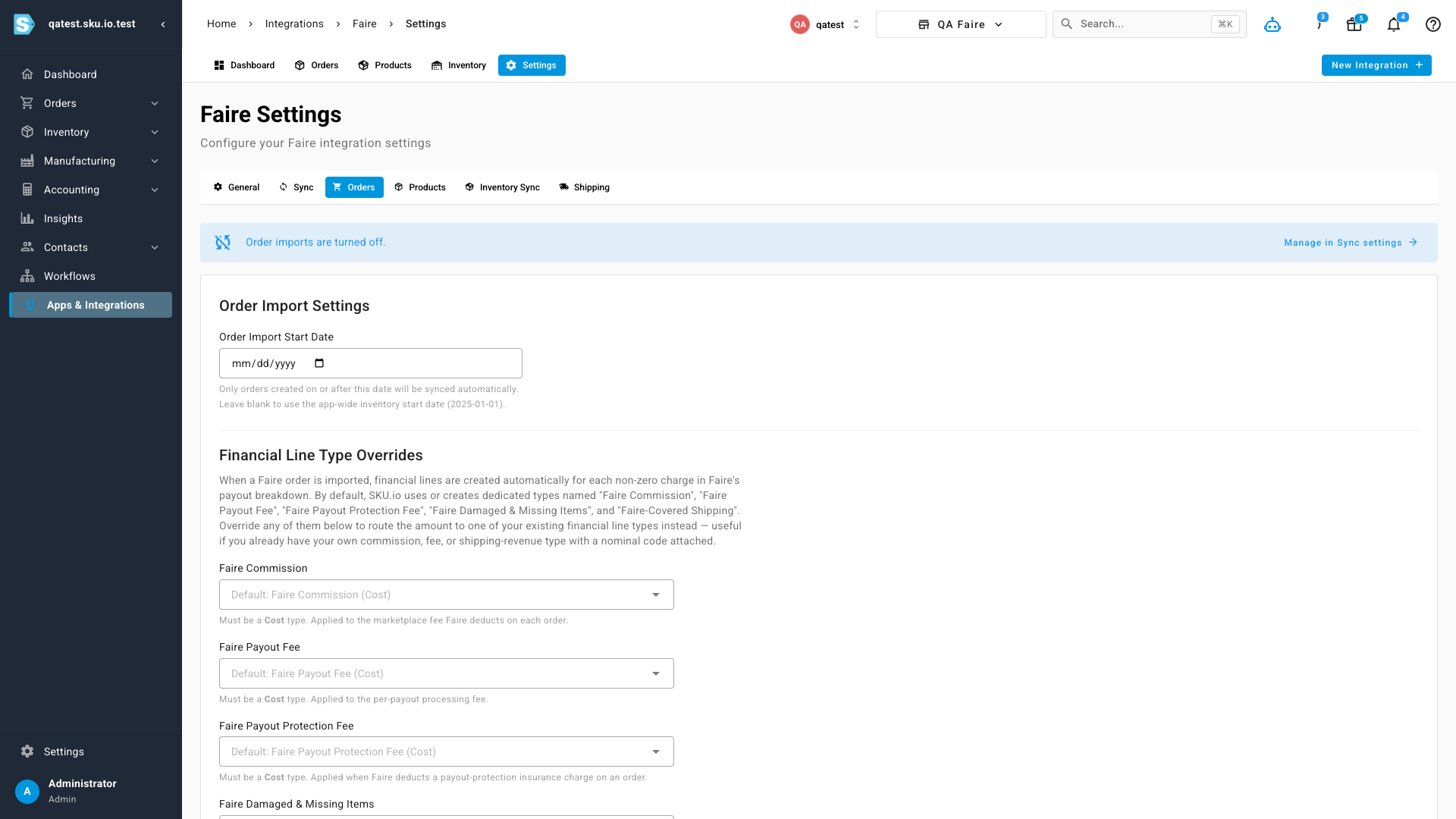Switch to the General settings tab
Viewport: 1456px width, 819px height.
tap(237, 187)
